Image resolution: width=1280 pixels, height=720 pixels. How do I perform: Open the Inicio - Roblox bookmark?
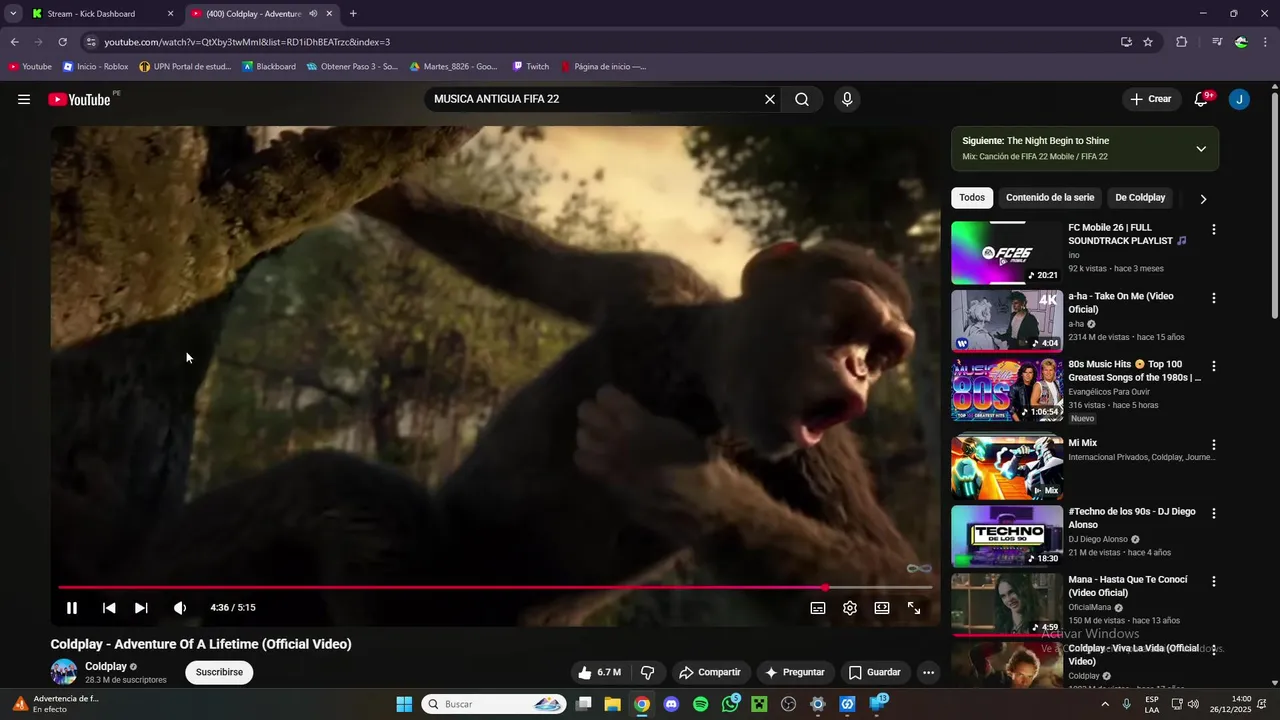(x=96, y=67)
